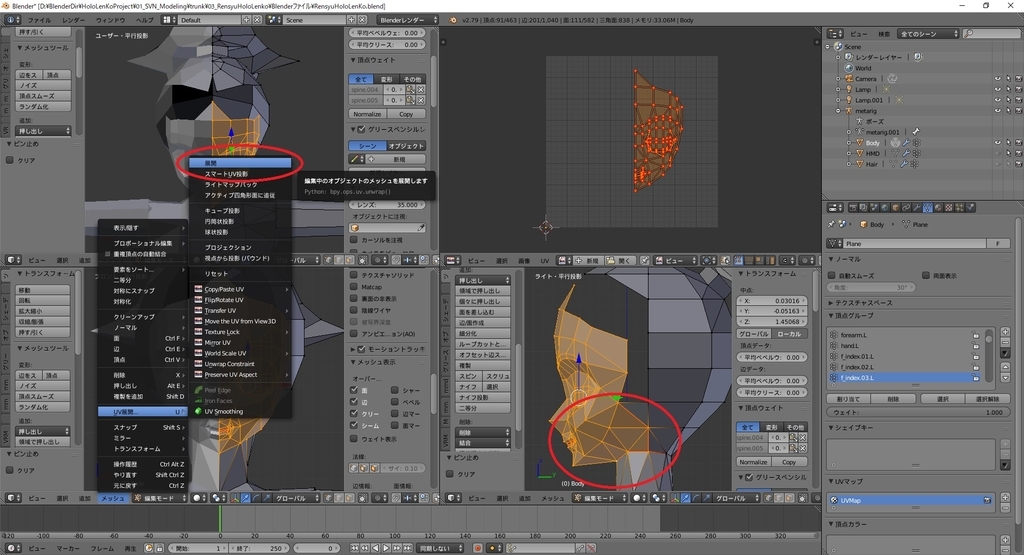Click the ウェイト weight slider
Viewport: 1024px width, 555px height.
click(917, 412)
